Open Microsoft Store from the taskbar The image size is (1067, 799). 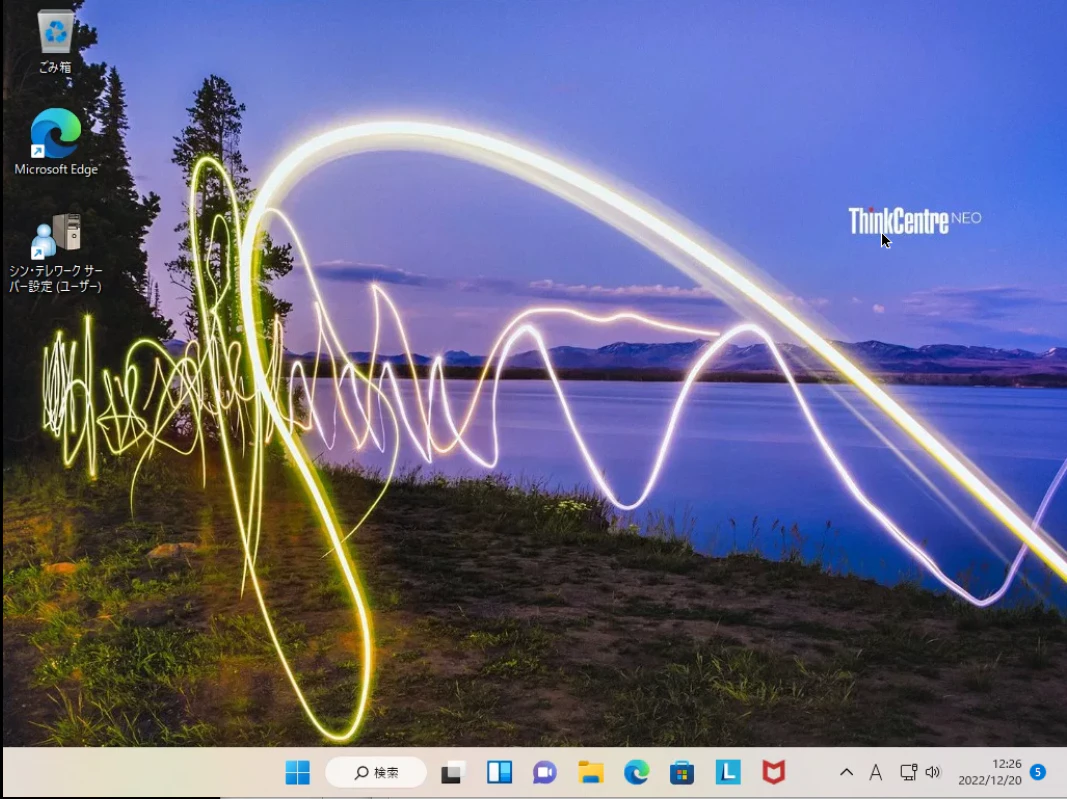[x=682, y=772]
